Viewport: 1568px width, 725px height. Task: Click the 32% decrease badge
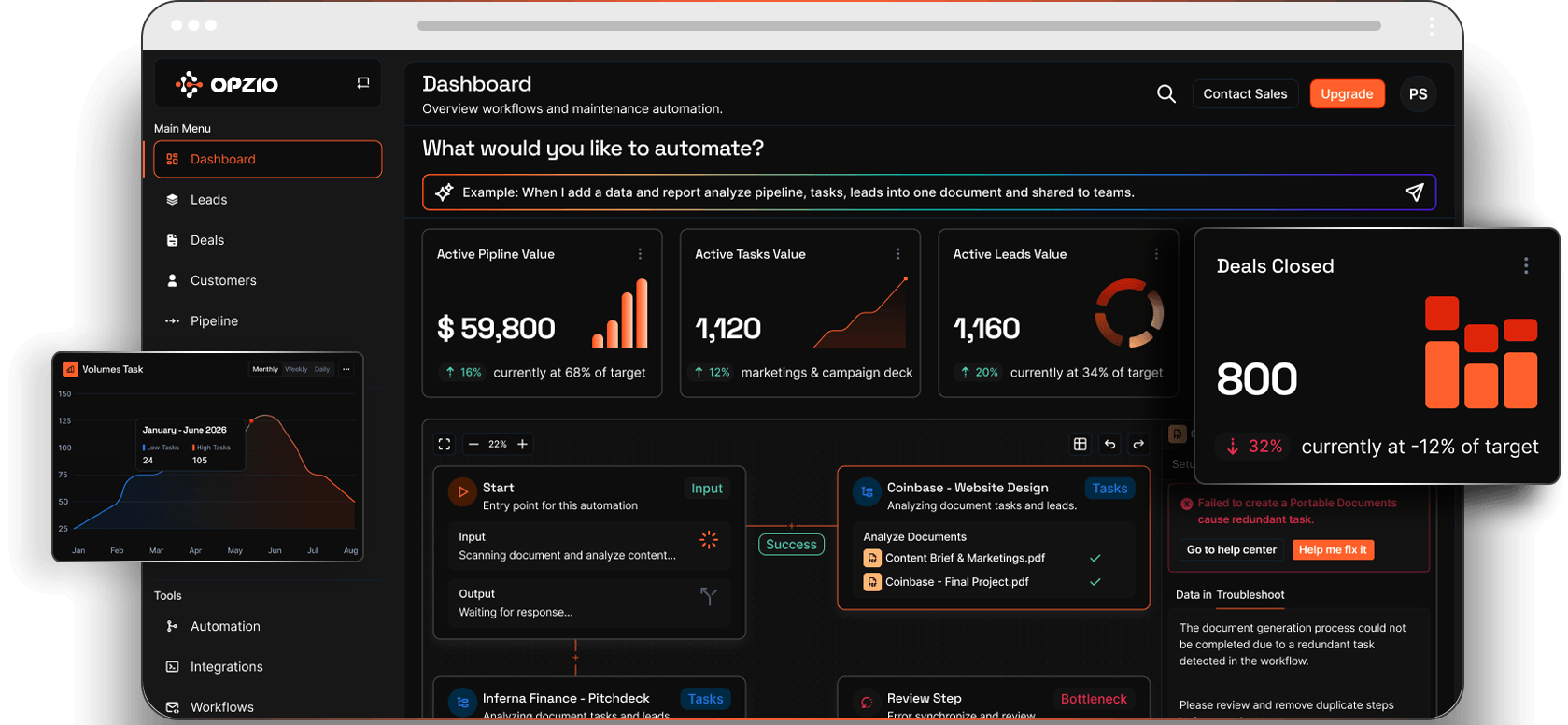coord(1253,447)
